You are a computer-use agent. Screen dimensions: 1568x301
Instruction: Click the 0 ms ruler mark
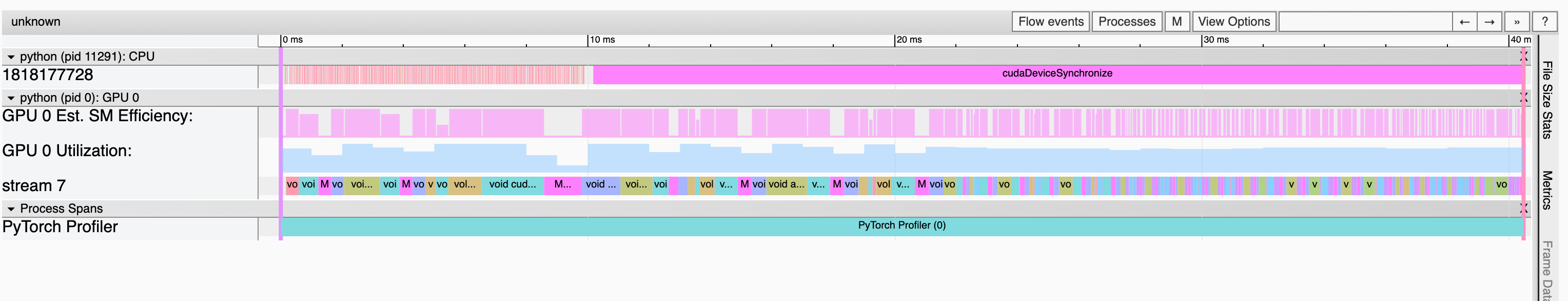(293, 40)
